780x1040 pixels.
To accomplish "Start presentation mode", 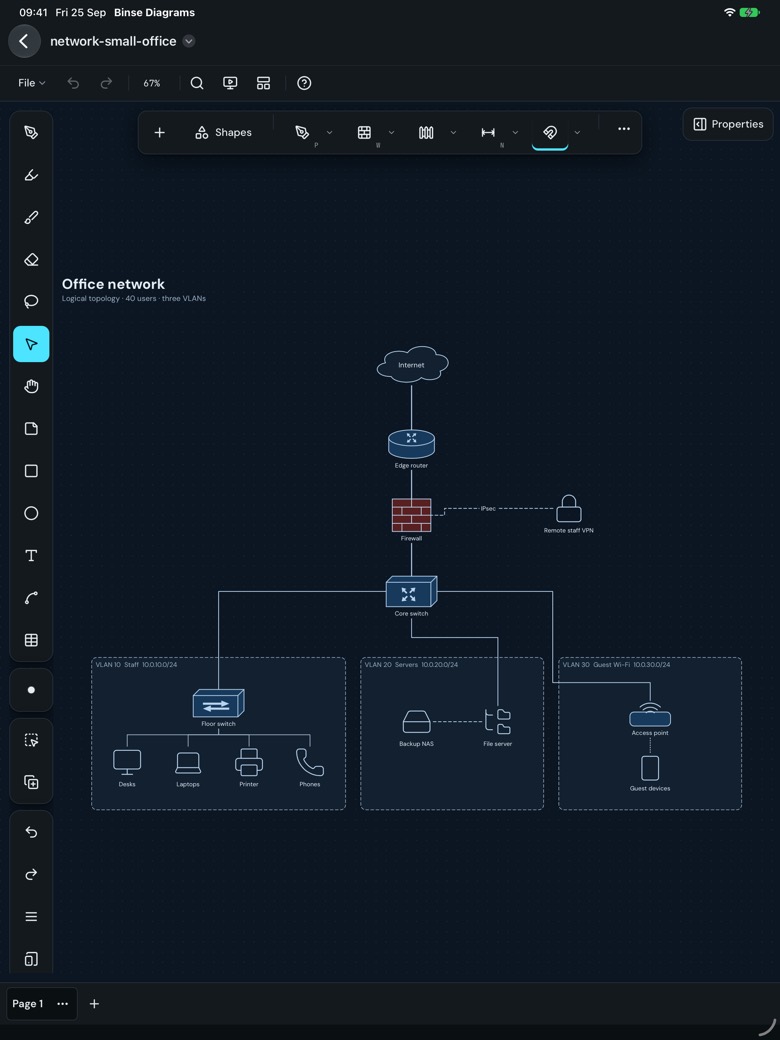I will click(230, 83).
